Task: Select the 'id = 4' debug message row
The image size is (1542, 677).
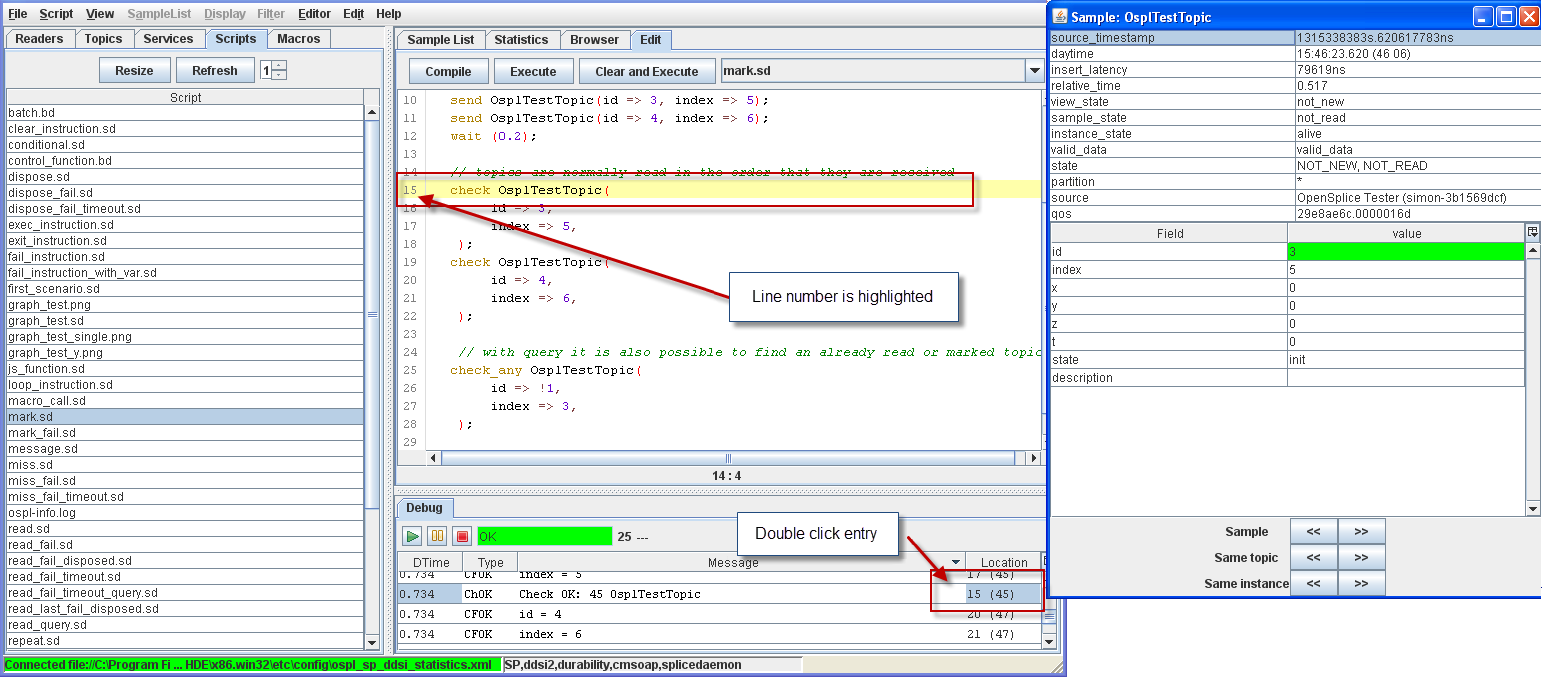Action: pyautogui.click(x=720, y=614)
